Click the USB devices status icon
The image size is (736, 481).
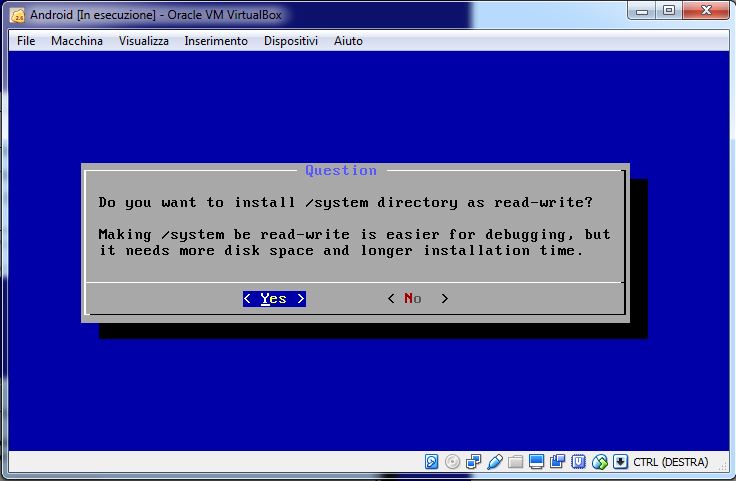[x=495, y=462]
